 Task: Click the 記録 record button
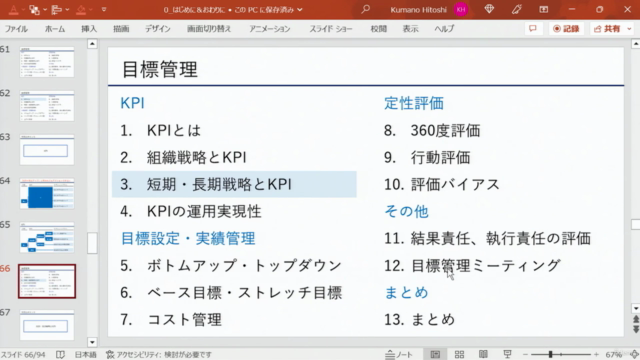[x=566, y=29]
